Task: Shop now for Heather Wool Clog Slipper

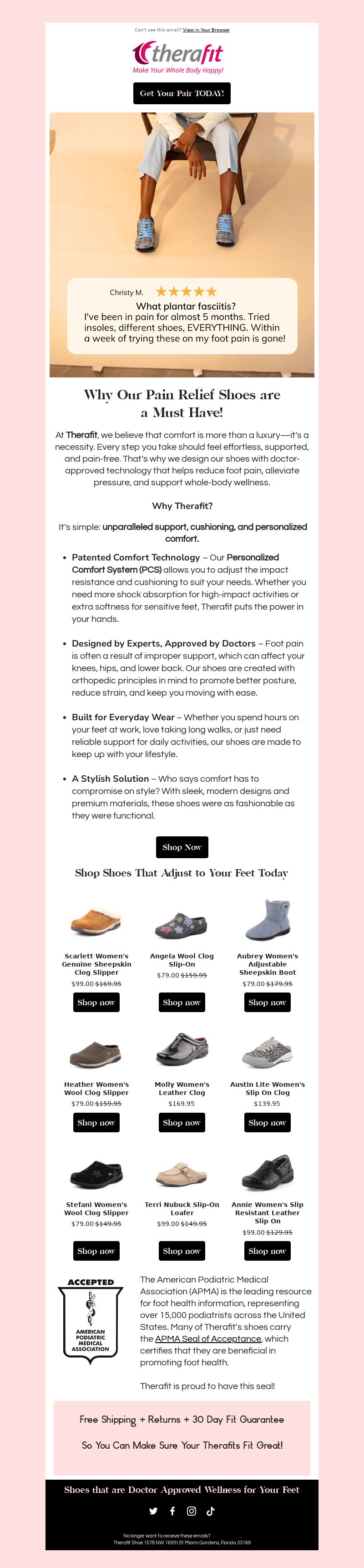Action: click(x=96, y=1122)
